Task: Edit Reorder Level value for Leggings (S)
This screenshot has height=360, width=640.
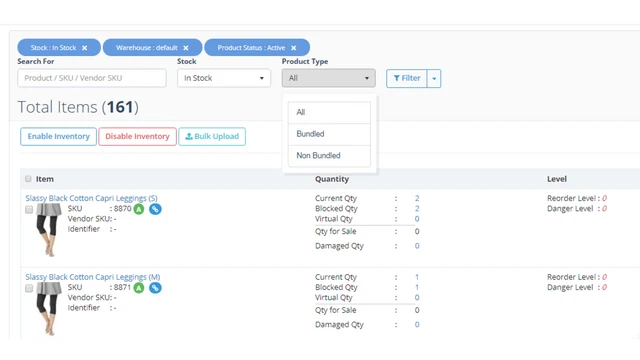Action: pyautogui.click(x=604, y=198)
